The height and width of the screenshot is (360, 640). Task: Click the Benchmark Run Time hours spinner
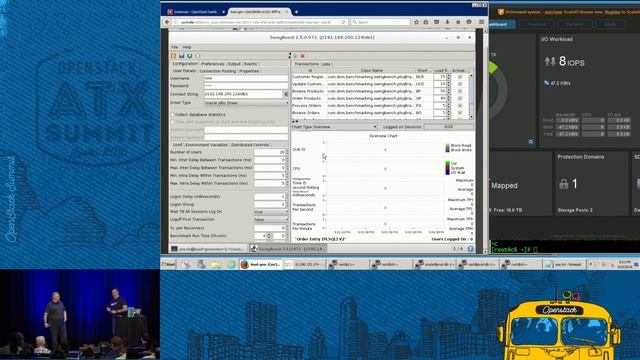(x=269, y=236)
